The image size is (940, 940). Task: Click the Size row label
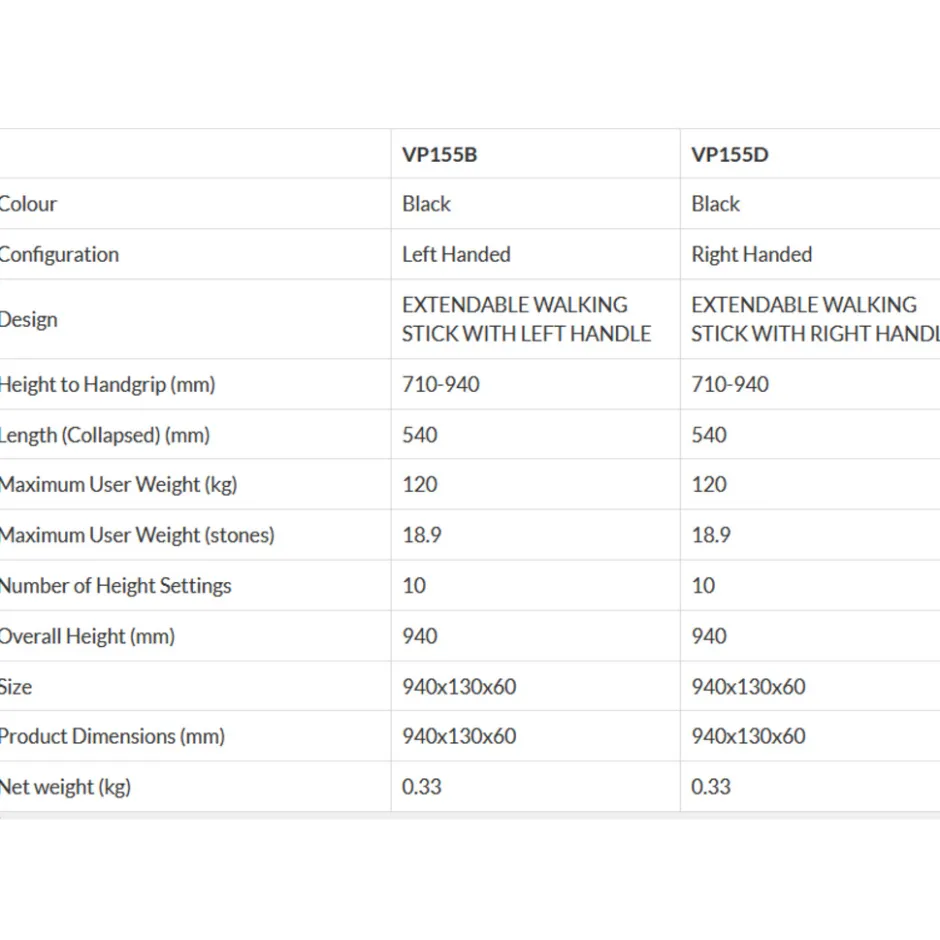coord(16,686)
